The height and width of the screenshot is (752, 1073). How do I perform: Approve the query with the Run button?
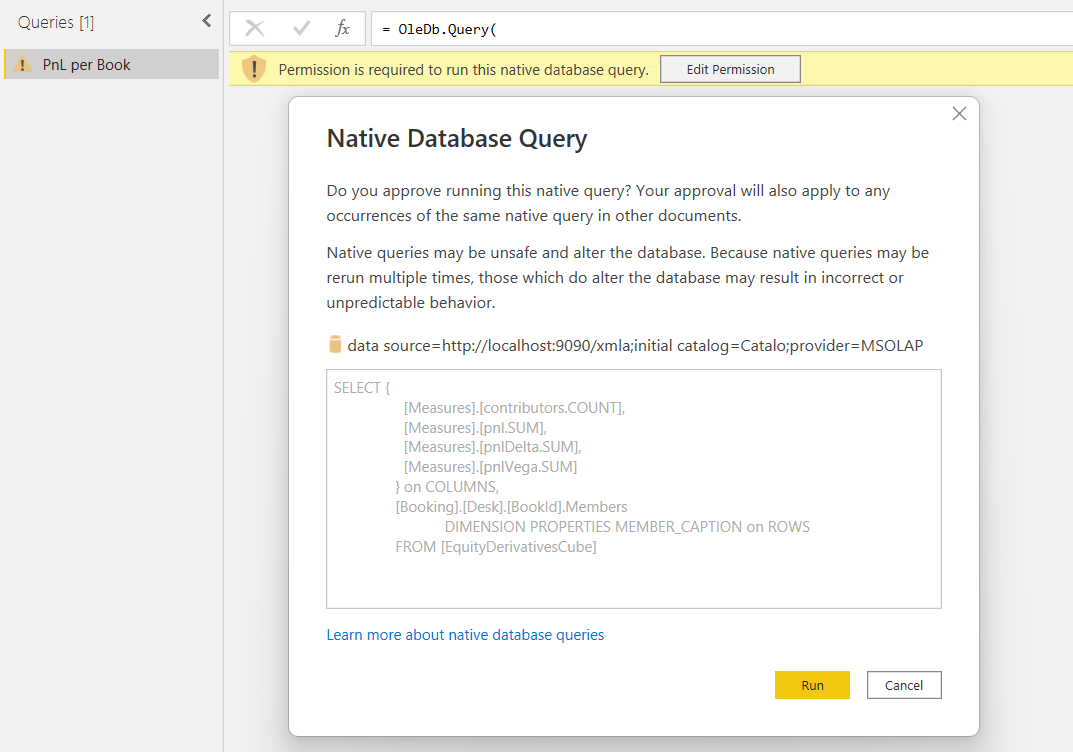click(x=812, y=685)
